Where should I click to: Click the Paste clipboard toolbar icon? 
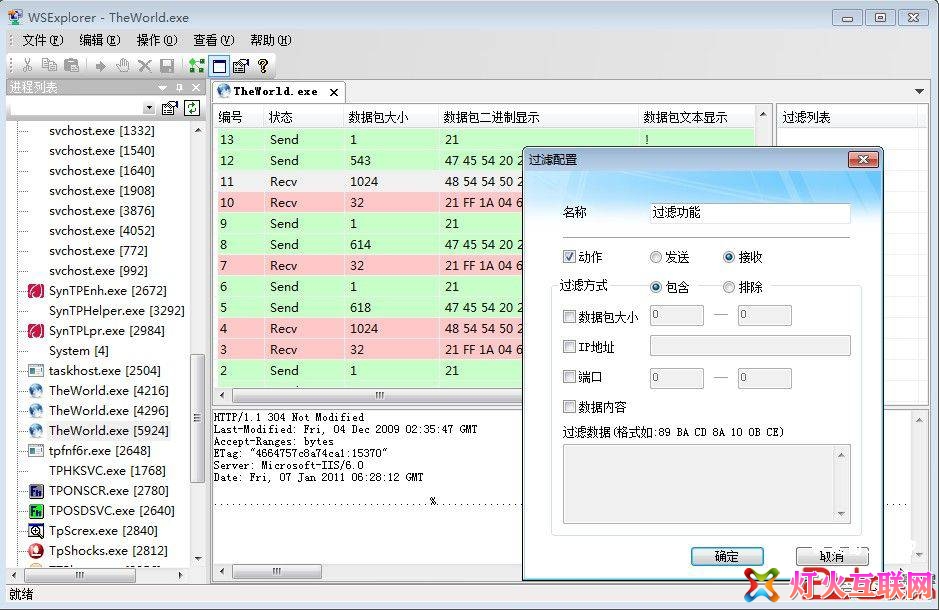click(x=71, y=65)
